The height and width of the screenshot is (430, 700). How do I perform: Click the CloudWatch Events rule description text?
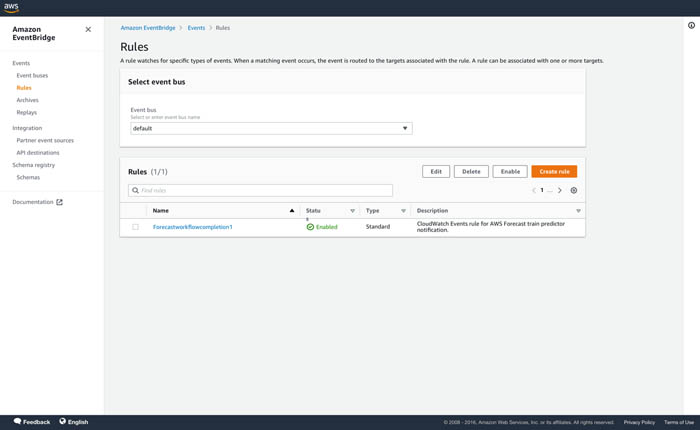(491, 226)
